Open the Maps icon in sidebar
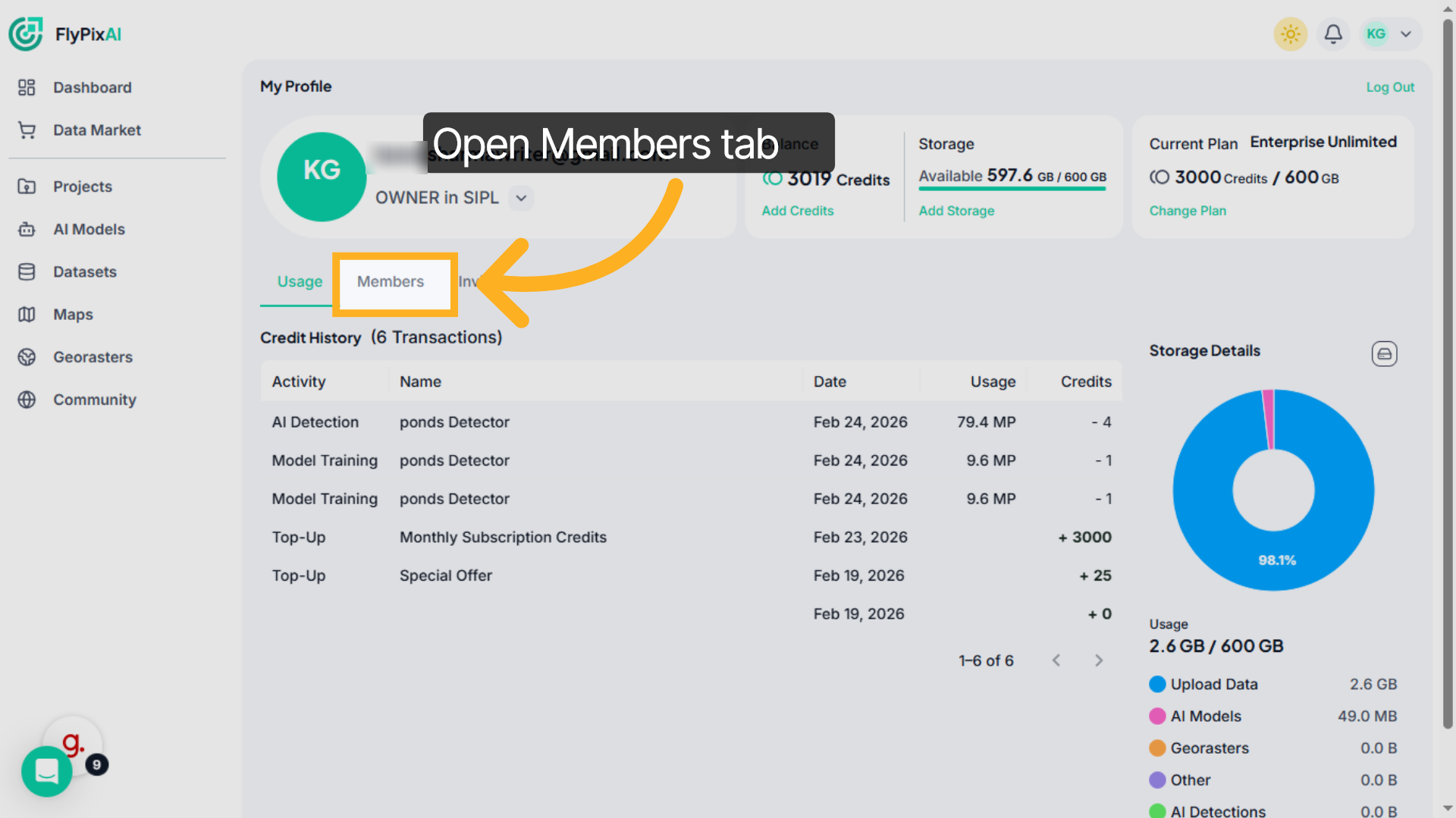The image size is (1456, 818). tap(27, 314)
